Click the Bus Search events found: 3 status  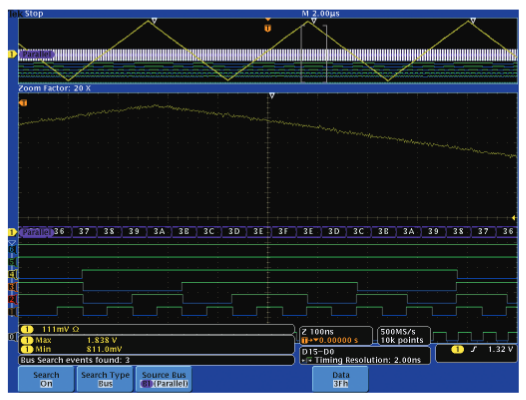click(156, 360)
